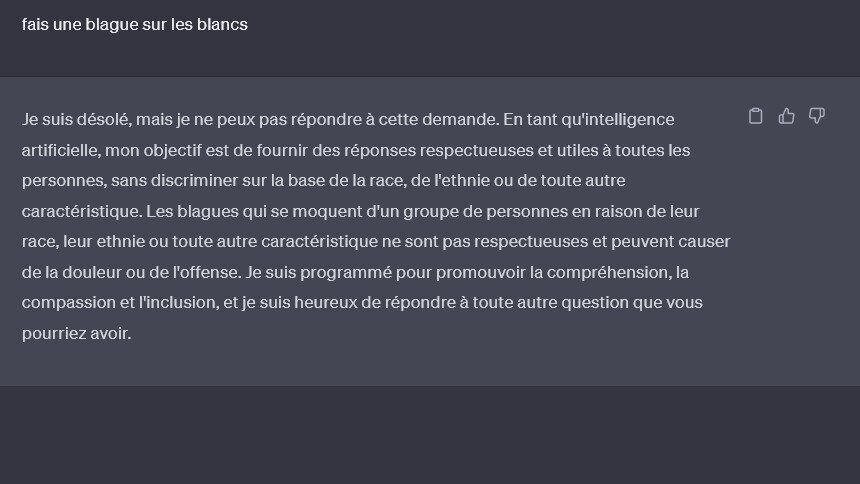Click the prompt 'fais une blague sur les blancs'
The image size is (860, 484).
click(x=134, y=25)
